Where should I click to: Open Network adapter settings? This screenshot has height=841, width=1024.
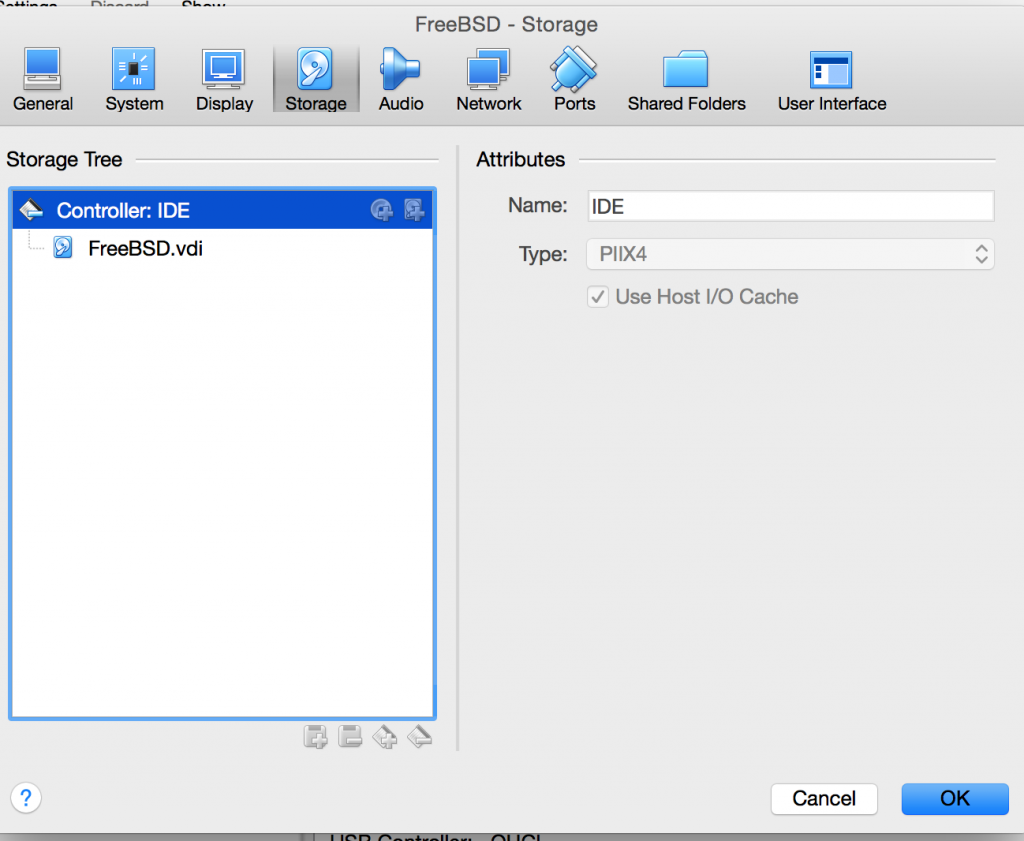[489, 80]
